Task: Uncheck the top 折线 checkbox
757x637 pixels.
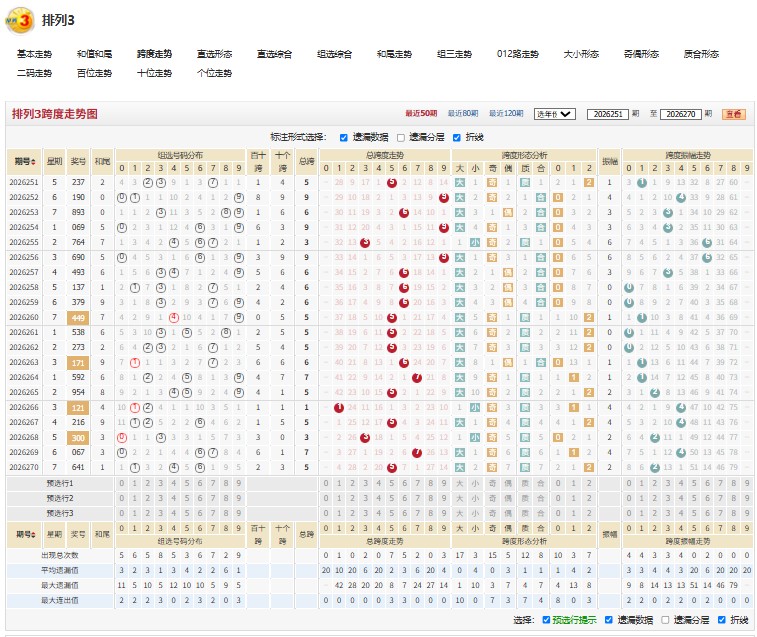Action: click(x=457, y=138)
